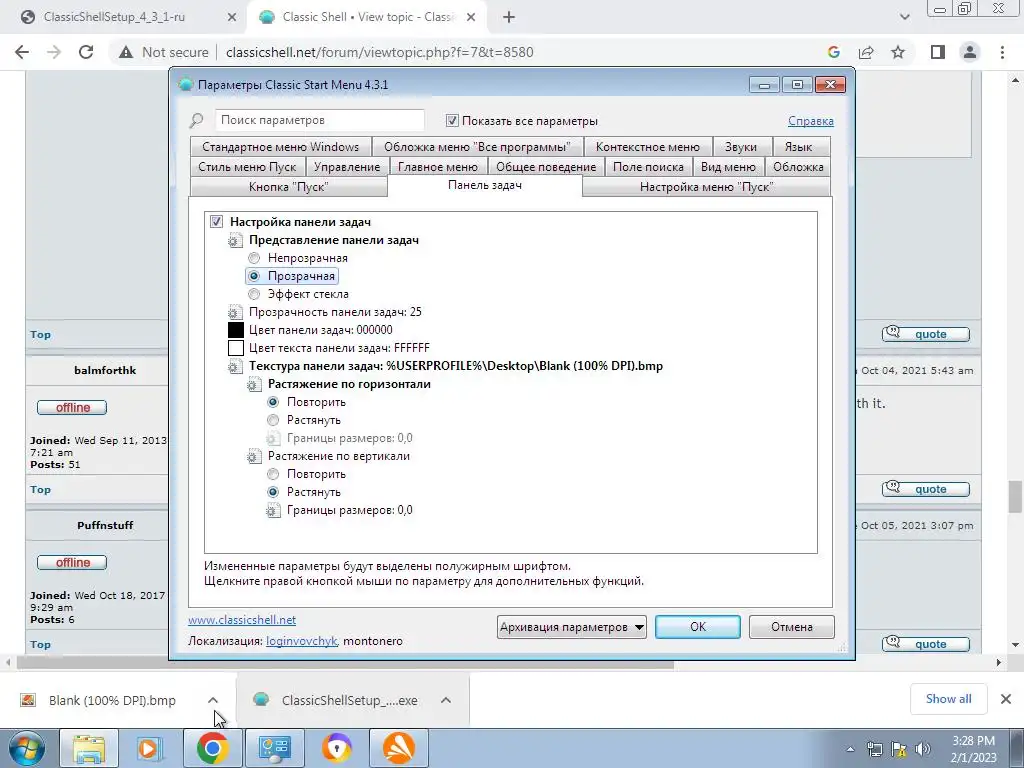Image resolution: width=1024 pixels, height=768 pixels.
Task: Open loginvovchyk localization link
Action: click(302, 641)
